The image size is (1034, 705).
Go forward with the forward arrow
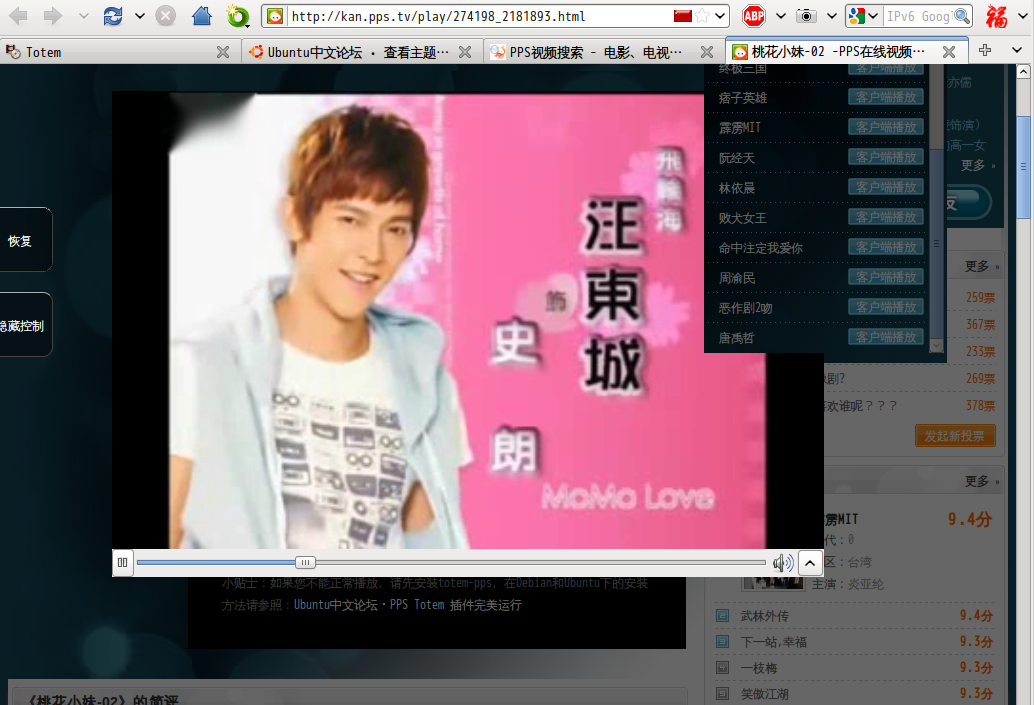(53, 16)
